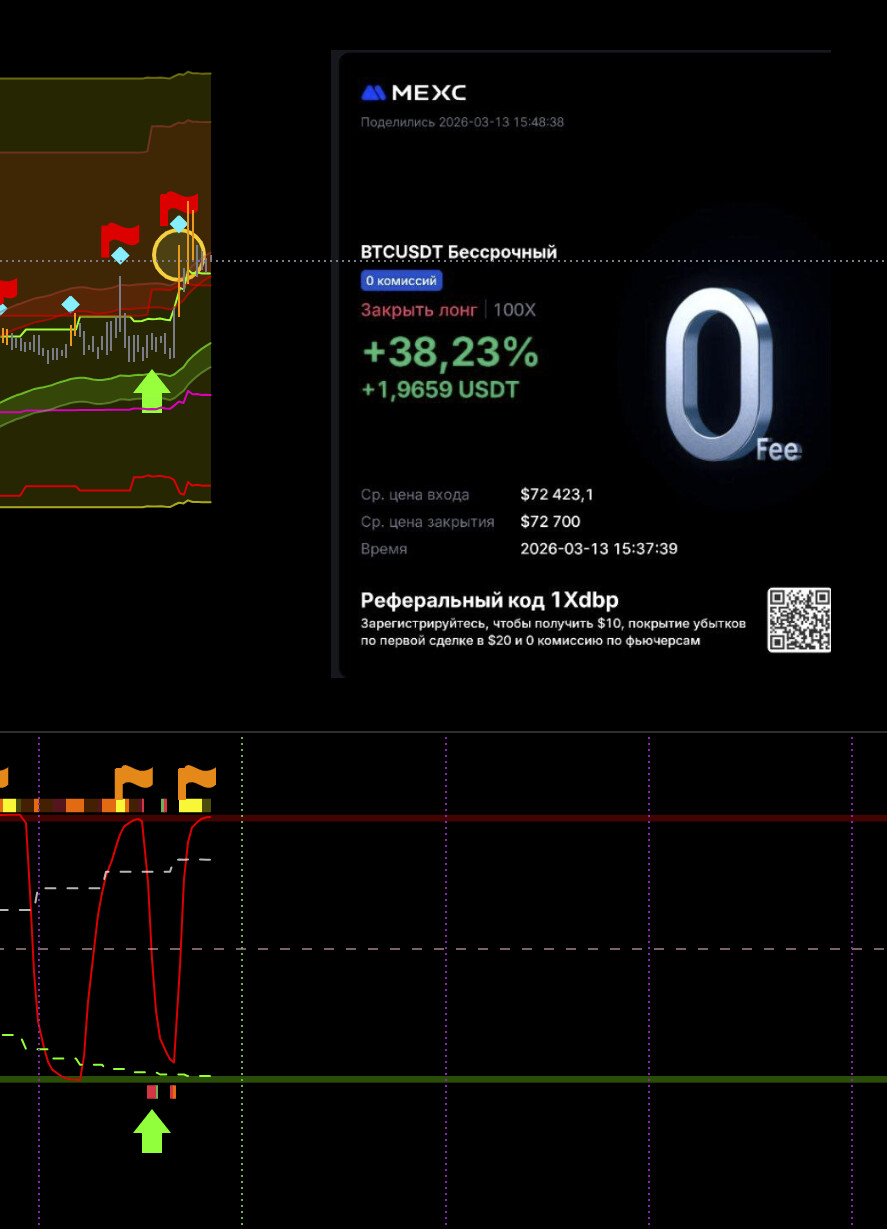Click the Реферальный код 1Xdbp heading
Screen dimensions: 887x1229
tap(489, 600)
